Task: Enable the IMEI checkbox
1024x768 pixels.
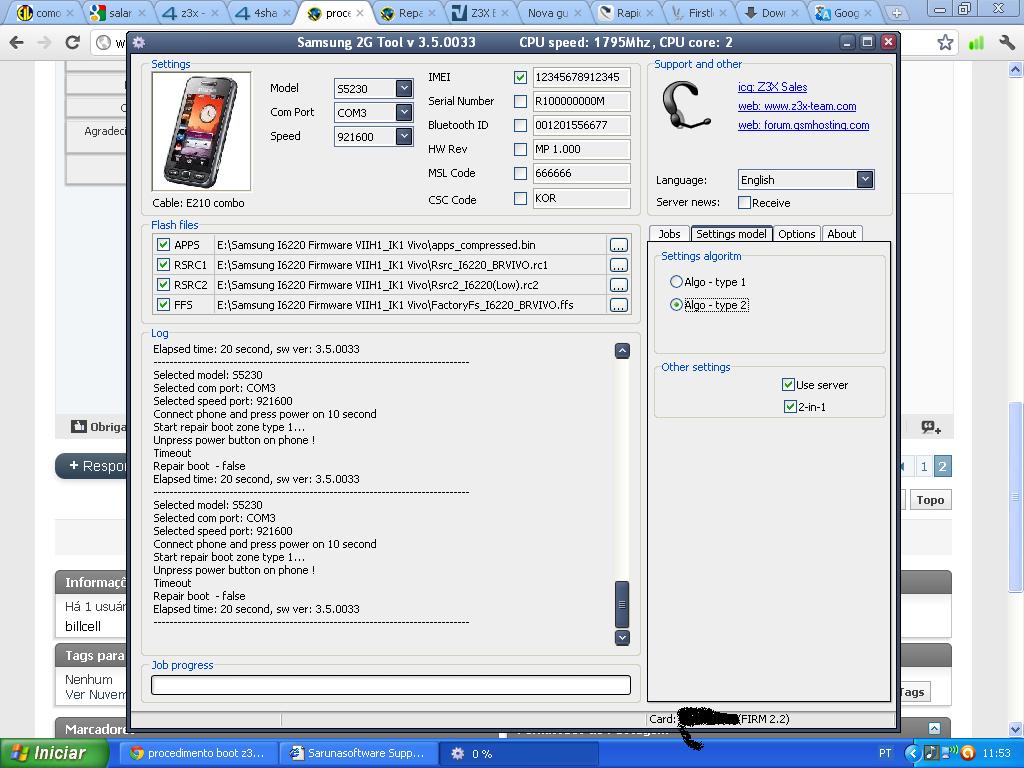Action: coord(520,77)
